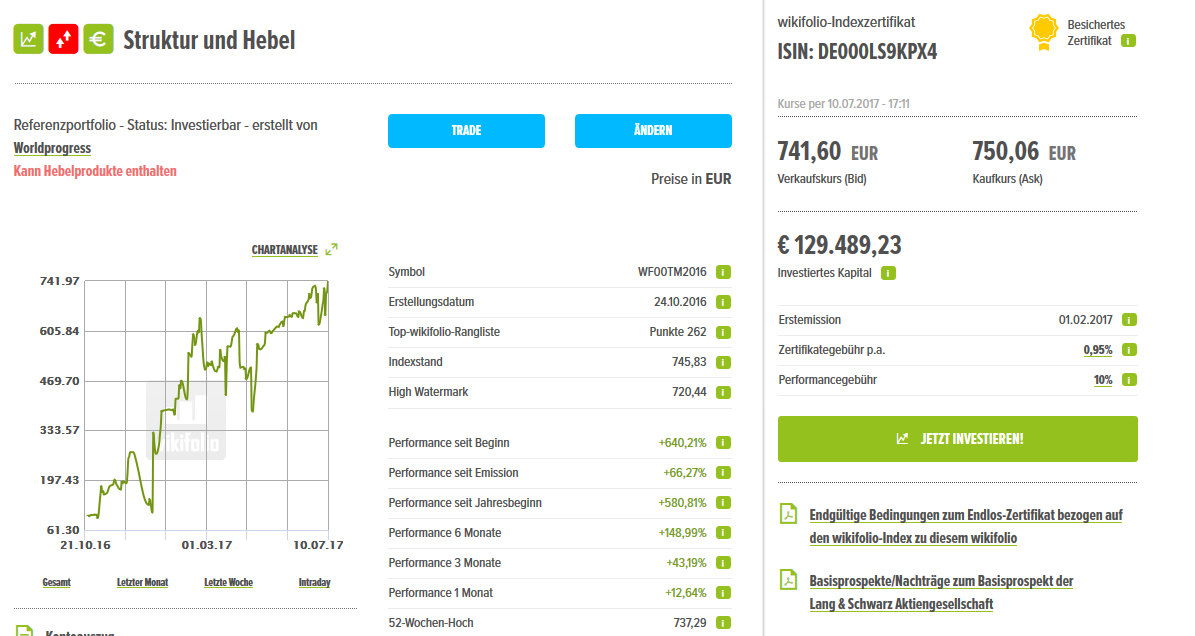
Task: Open the info icon beside High Watermark
Action: pos(721,392)
